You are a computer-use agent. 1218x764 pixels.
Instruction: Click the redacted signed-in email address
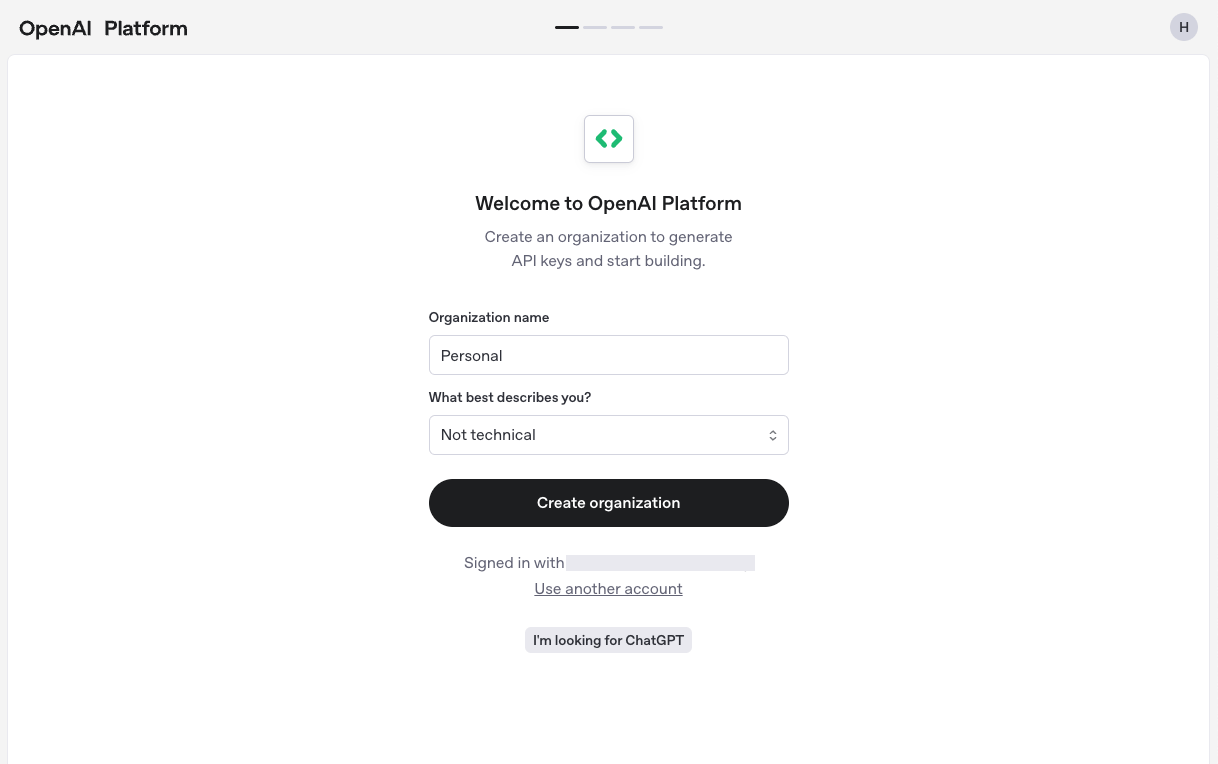pos(660,563)
